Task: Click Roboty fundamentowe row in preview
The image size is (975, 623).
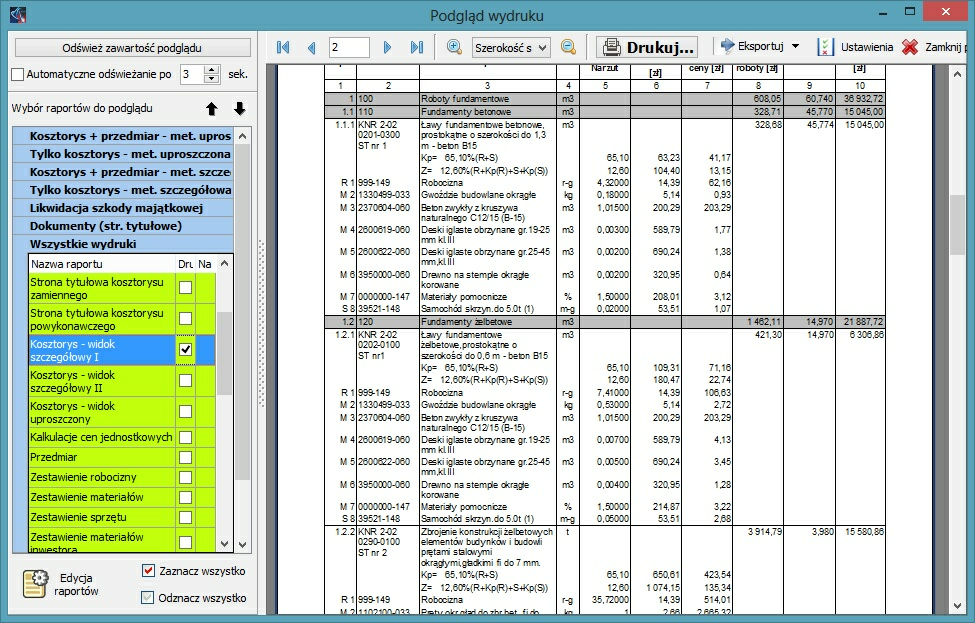Action: pyautogui.click(x=604, y=99)
